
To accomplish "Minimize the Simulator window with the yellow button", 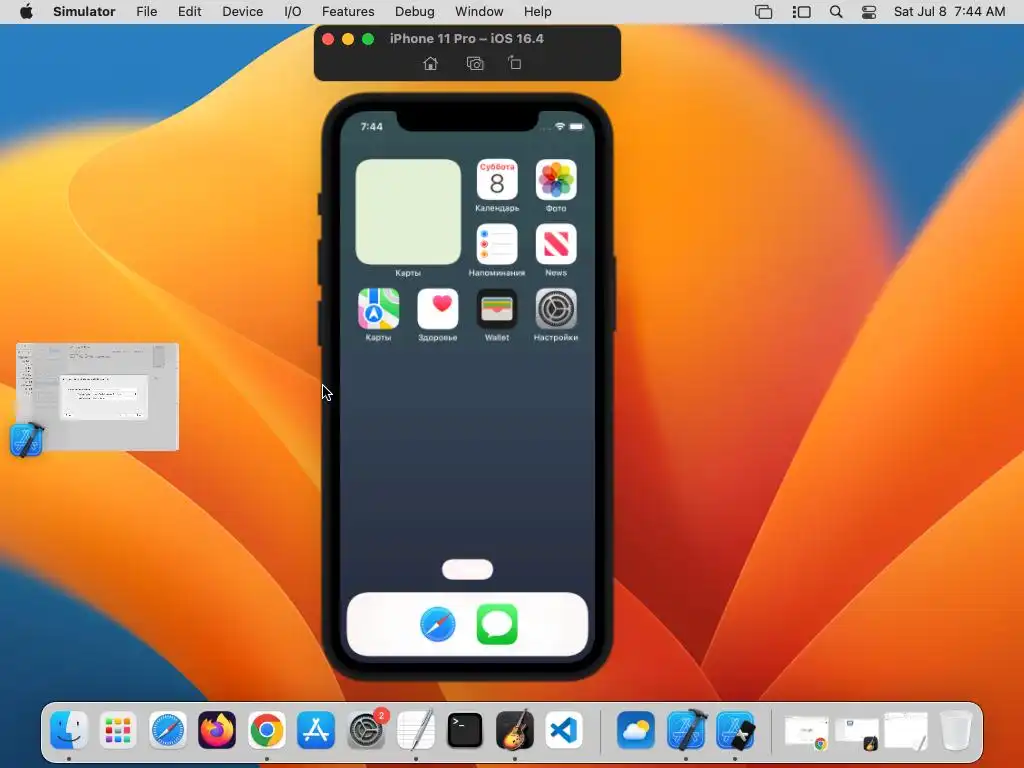I will coord(348,39).
